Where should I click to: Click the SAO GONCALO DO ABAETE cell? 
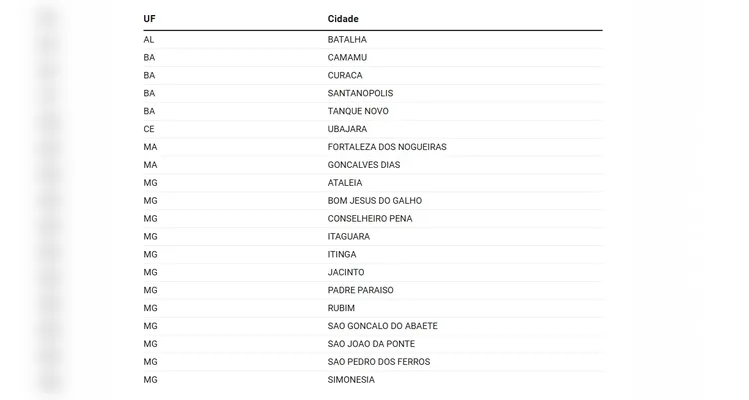click(x=382, y=326)
